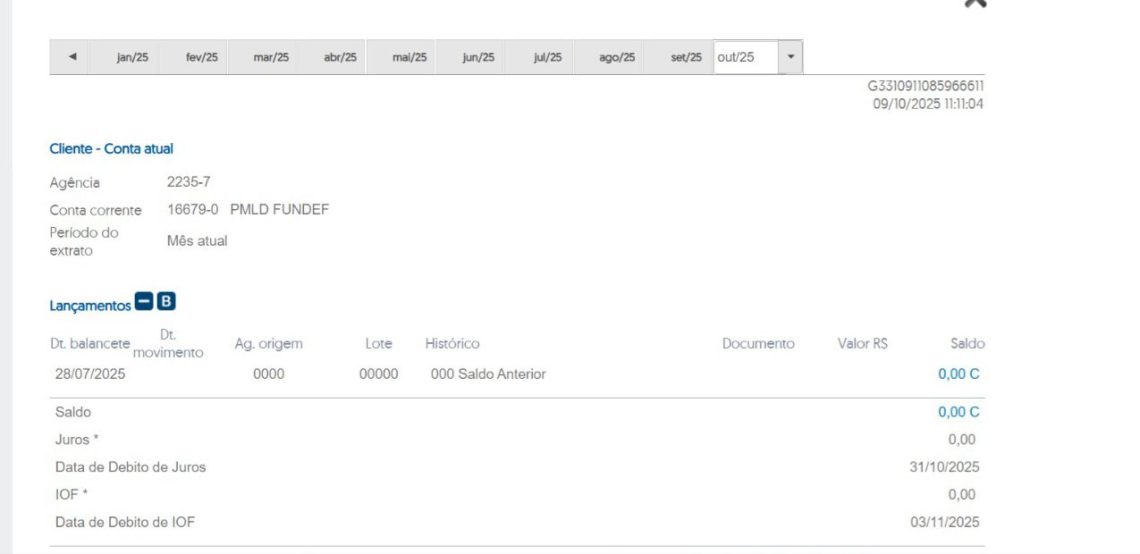This screenshot has height=554, width=1140.
Task: Collapse the Lançamentos section with minus icon
Action: (144, 302)
